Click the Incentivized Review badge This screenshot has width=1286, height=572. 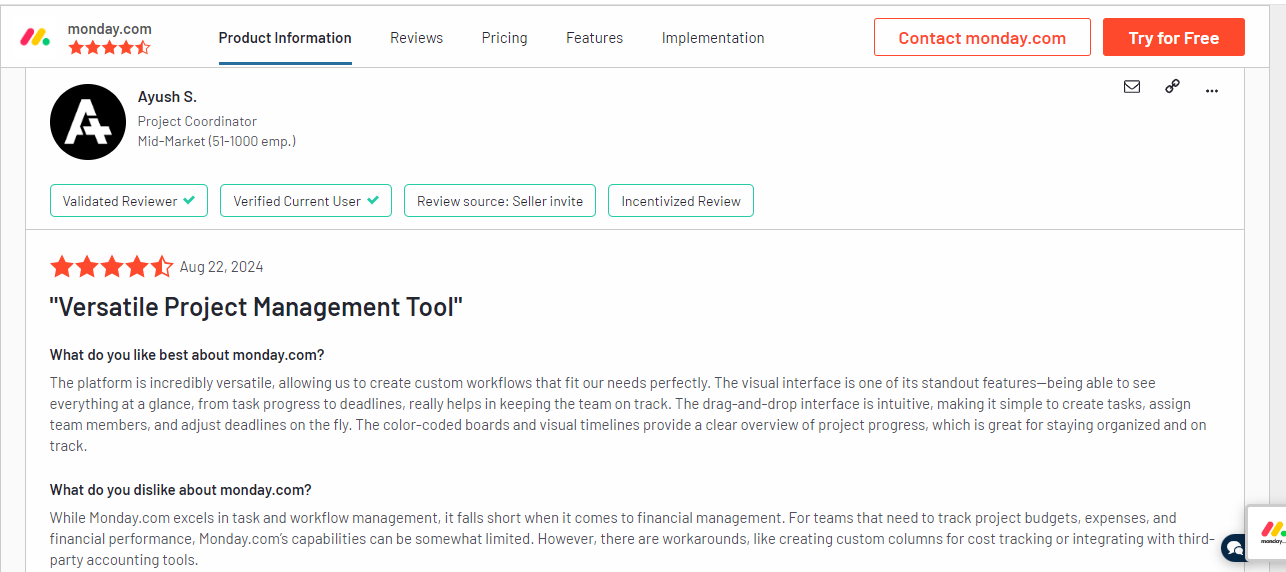click(x=681, y=200)
